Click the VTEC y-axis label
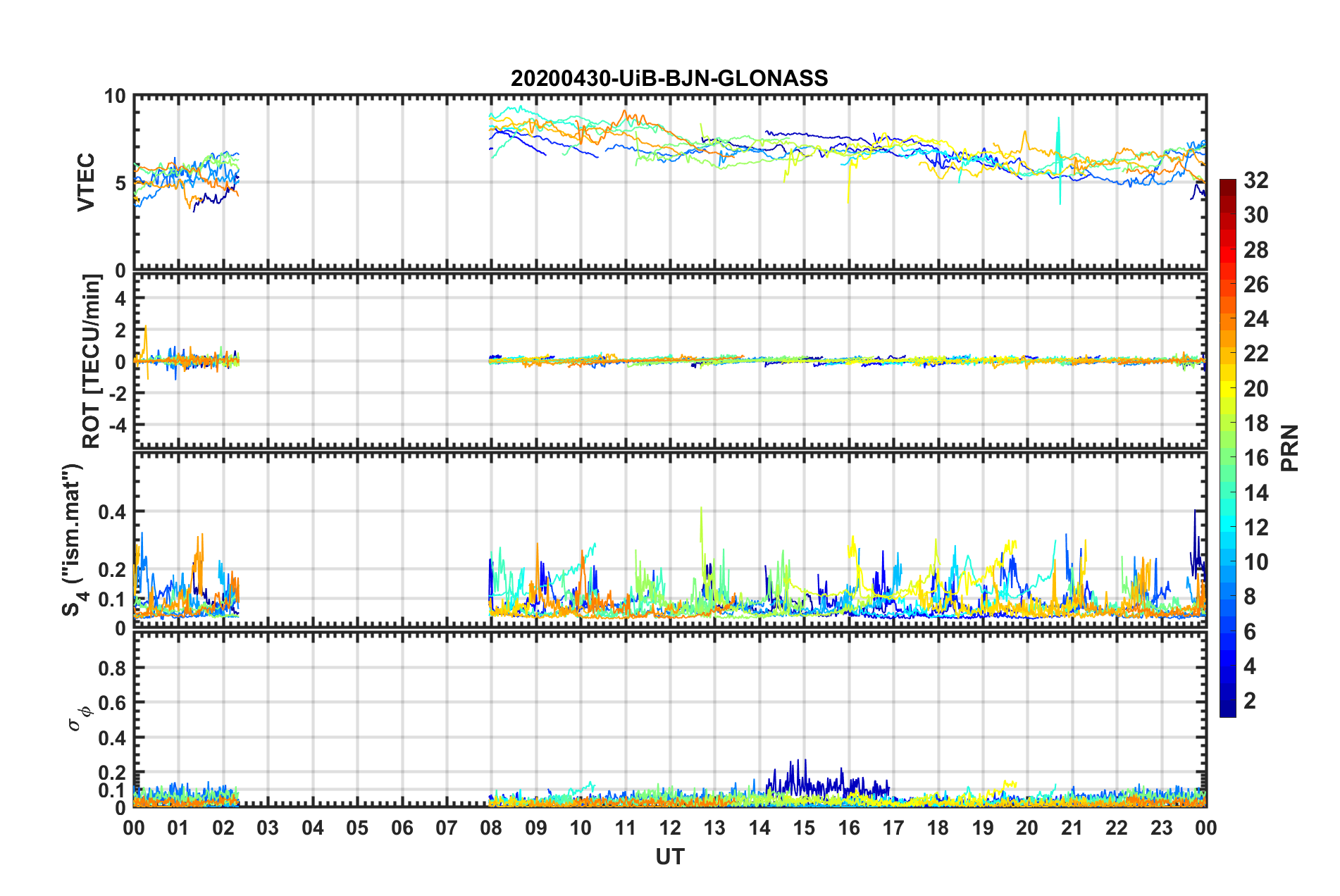The width and height of the screenshot is (1340, 896). click(x=86, y=182)
